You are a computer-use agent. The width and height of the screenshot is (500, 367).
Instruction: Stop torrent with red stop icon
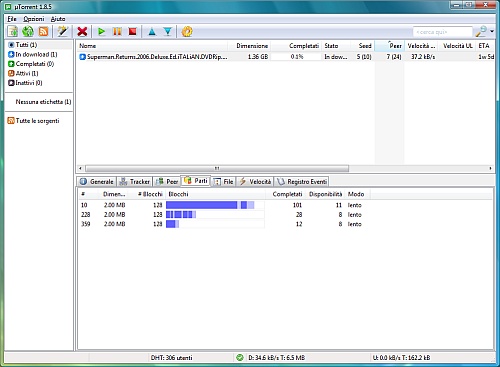pos(133,32)
